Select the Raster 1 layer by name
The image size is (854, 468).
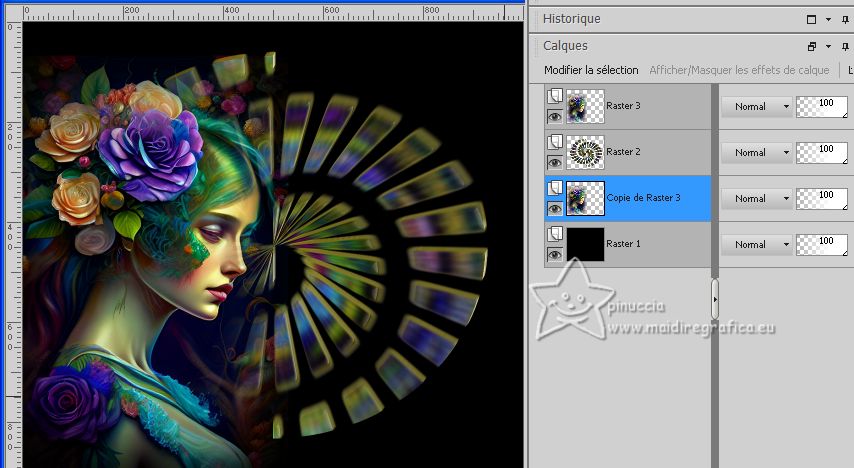pyautogui.click(x=623, y=244)
